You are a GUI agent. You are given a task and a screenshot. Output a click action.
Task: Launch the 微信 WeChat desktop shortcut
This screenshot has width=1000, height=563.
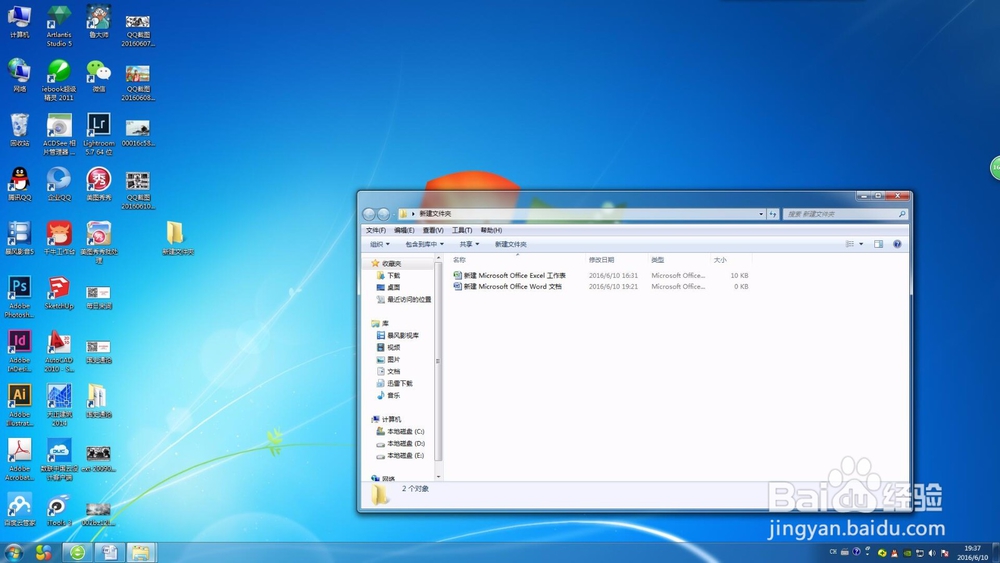coord(98,75)
